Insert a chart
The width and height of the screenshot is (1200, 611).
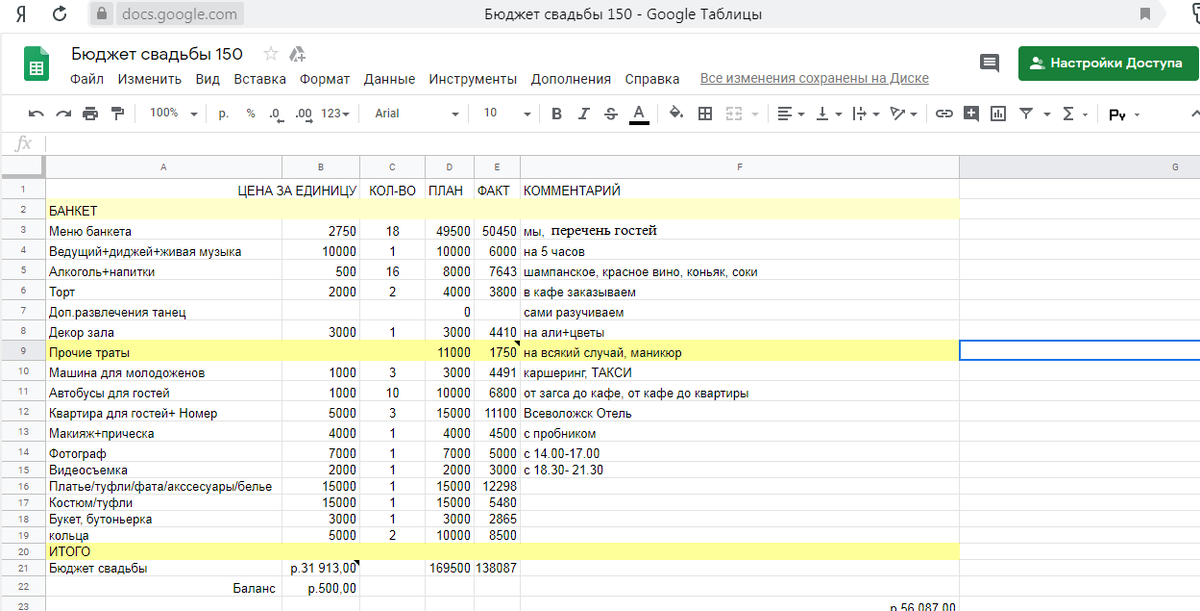point(998,114)
